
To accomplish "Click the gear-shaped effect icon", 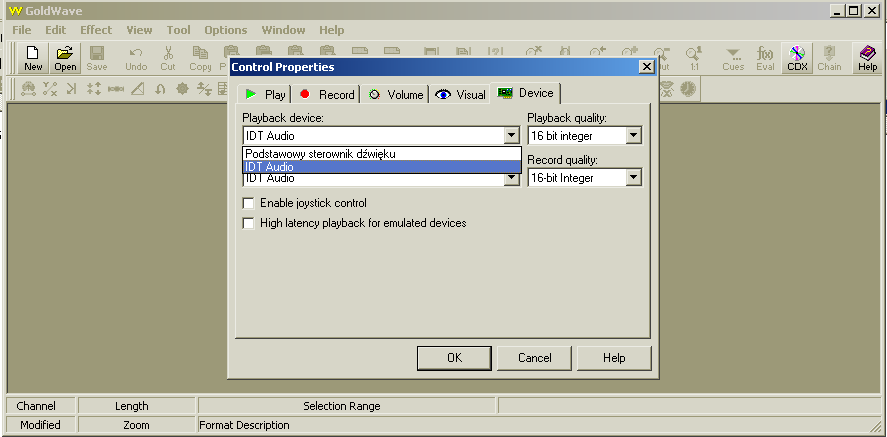I will [182, 89].
